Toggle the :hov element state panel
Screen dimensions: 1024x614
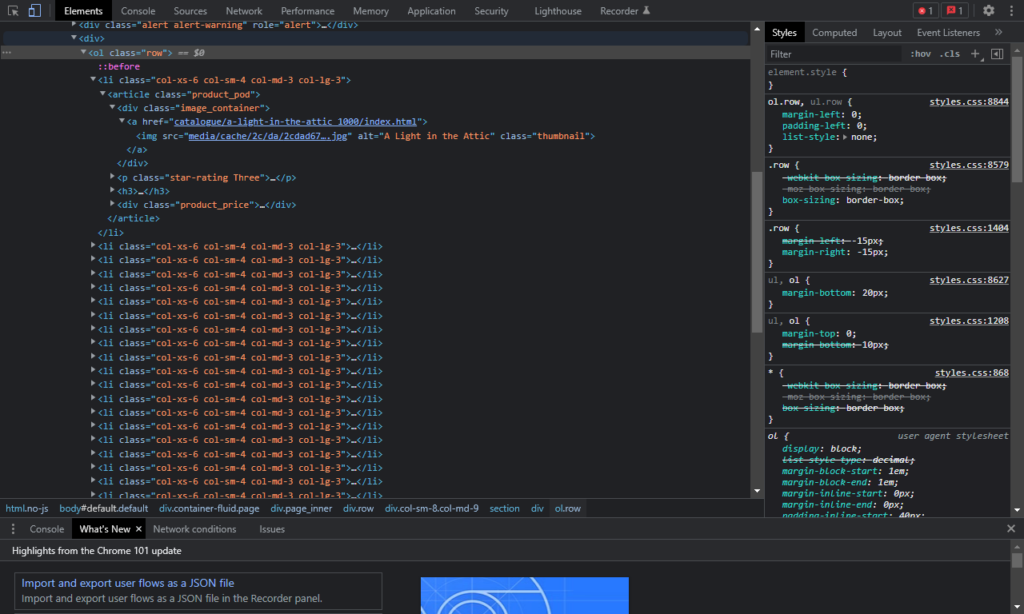pos(920,54)
